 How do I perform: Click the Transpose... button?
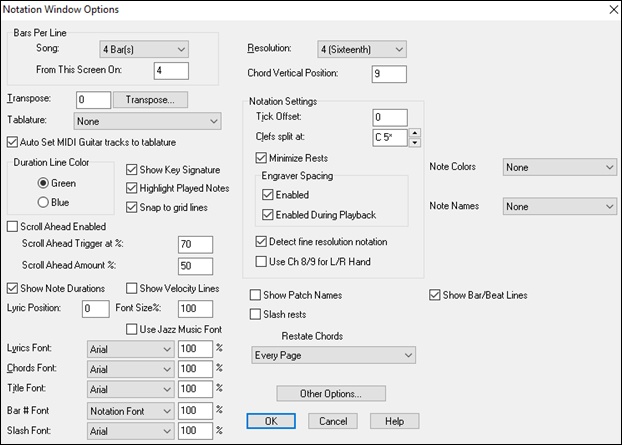(150, 99)
